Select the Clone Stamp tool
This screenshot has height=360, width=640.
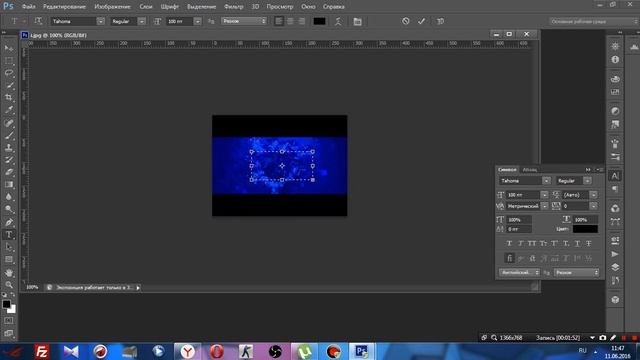coord(9,148)
